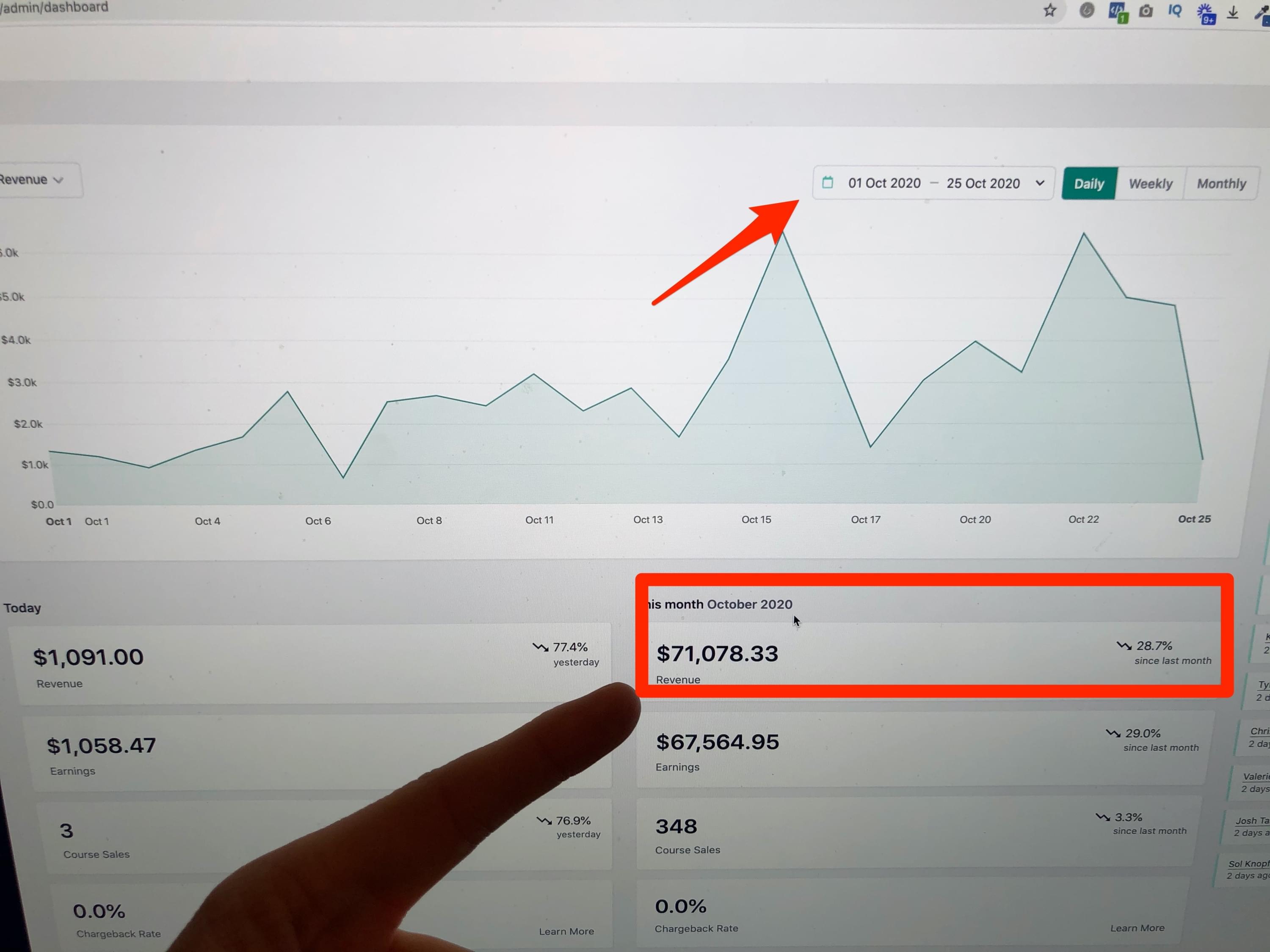Screen dimensions: 1270x952
Task: Expand the date range picker chevron
Action: (1040, 183)
